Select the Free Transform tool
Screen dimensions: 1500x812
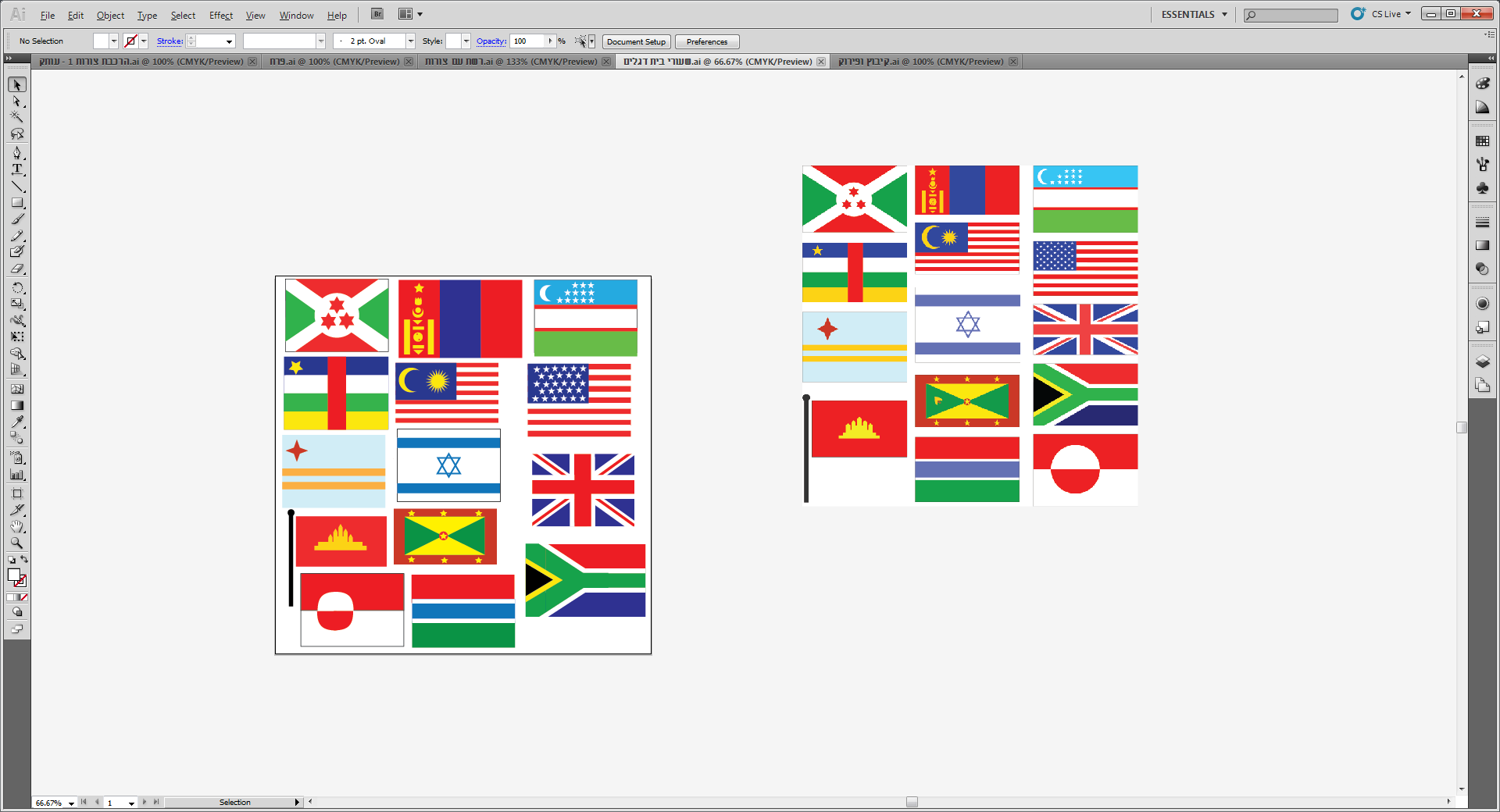pyautogui.click(x=17, y=337)
